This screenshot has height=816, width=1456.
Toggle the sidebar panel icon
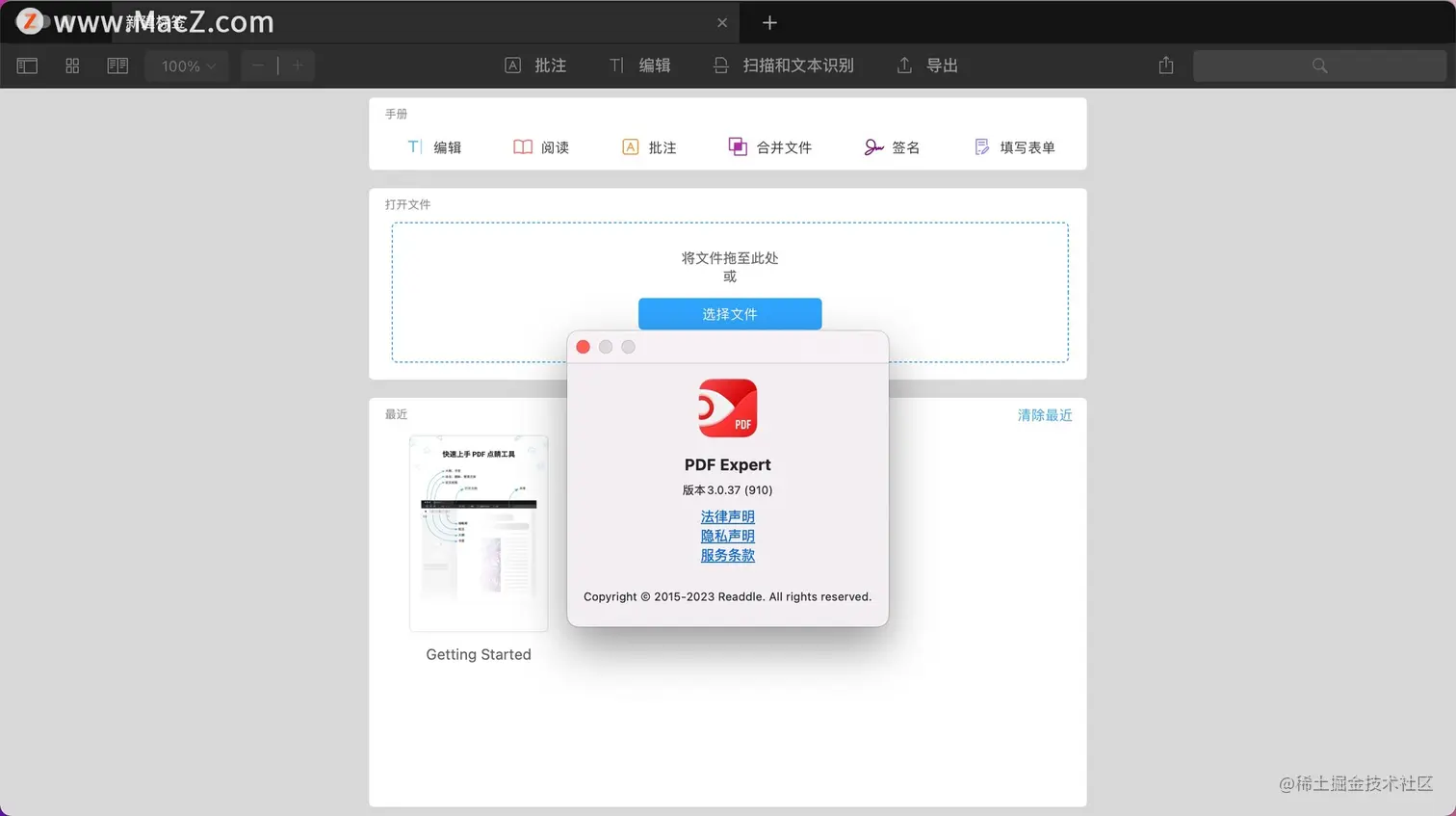point(27,66)
